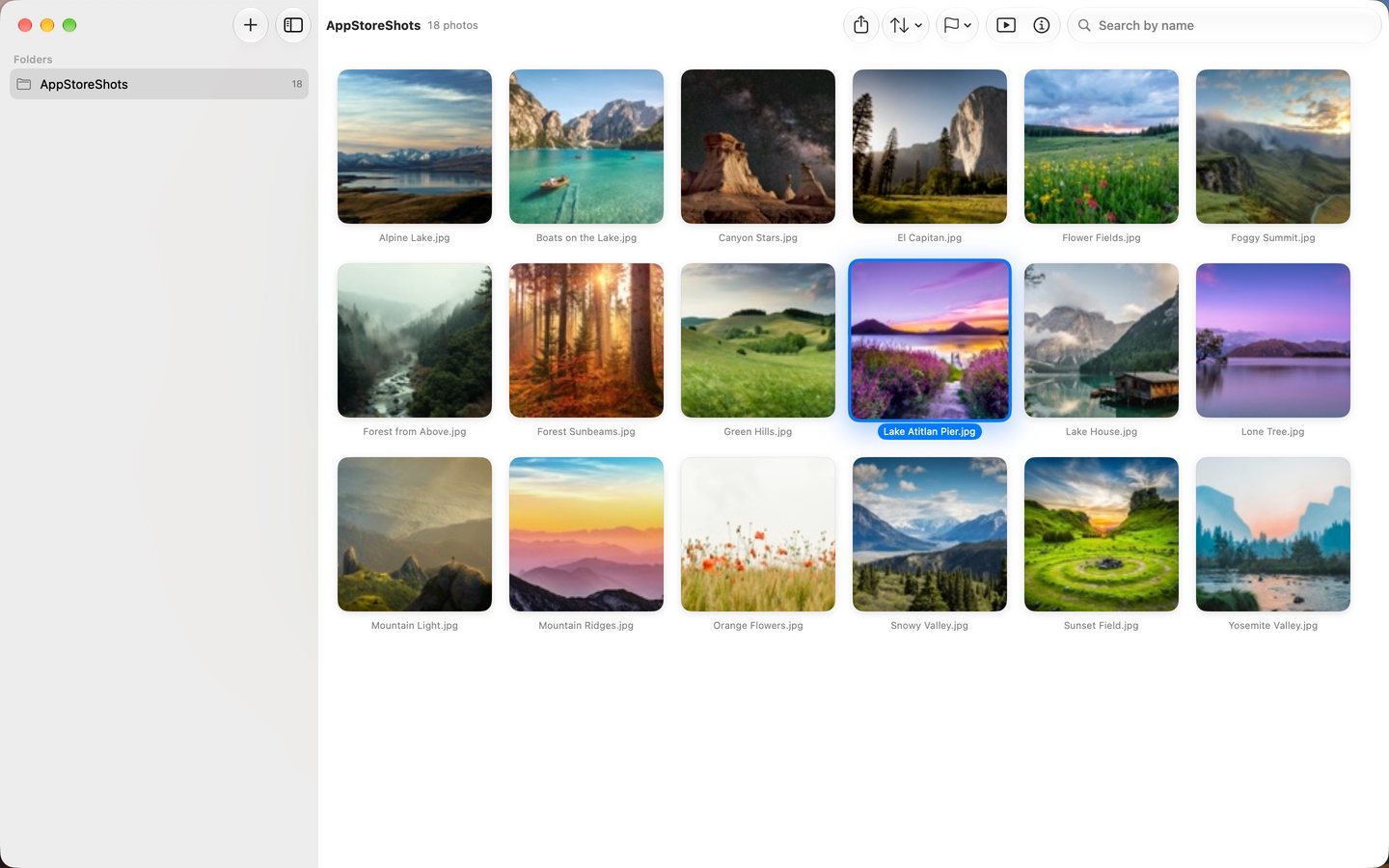
Task: Click the 18 photos count text
Action: (453, 25)
